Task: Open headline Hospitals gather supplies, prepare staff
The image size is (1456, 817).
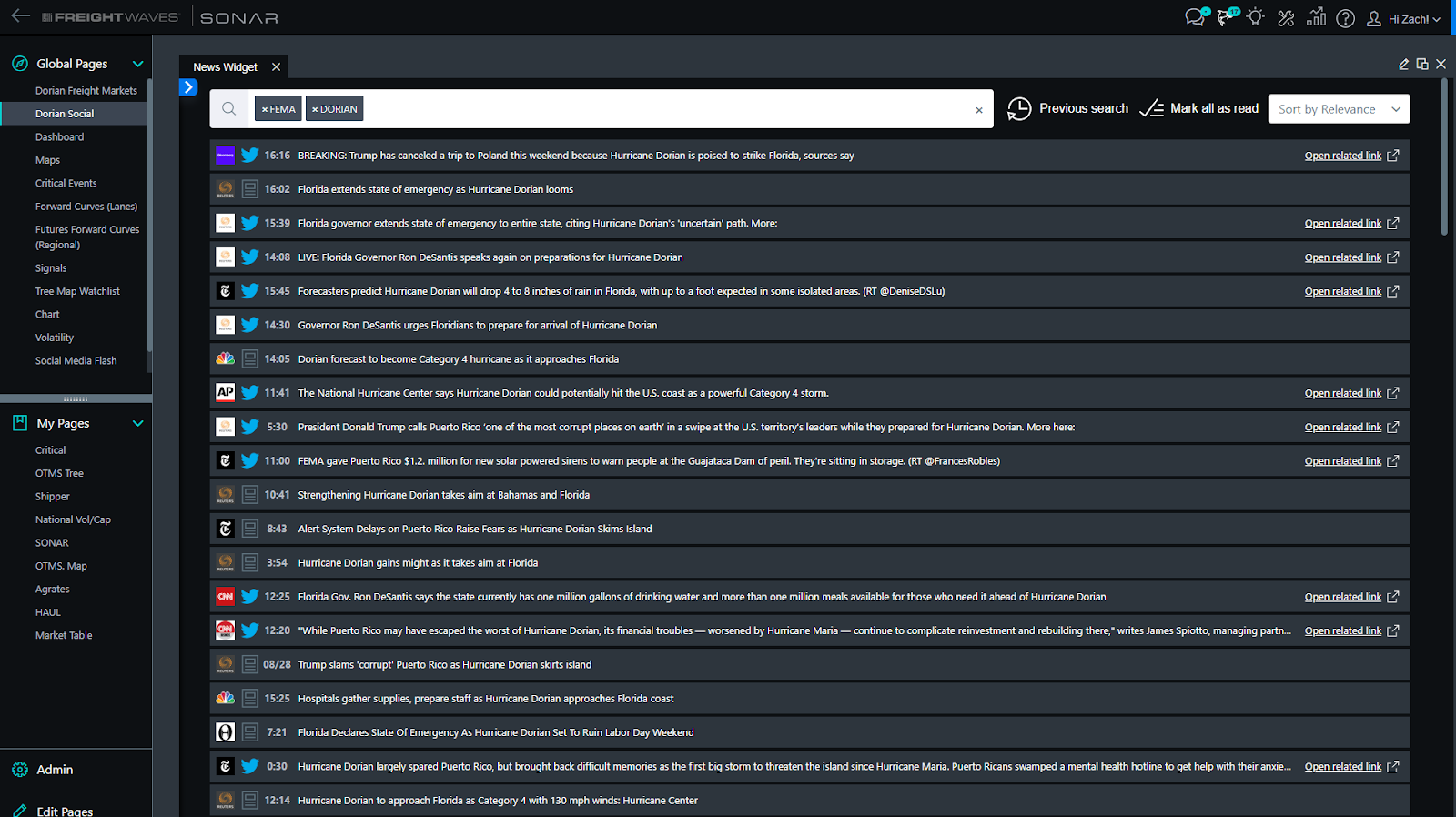Action: coord(486,699)
